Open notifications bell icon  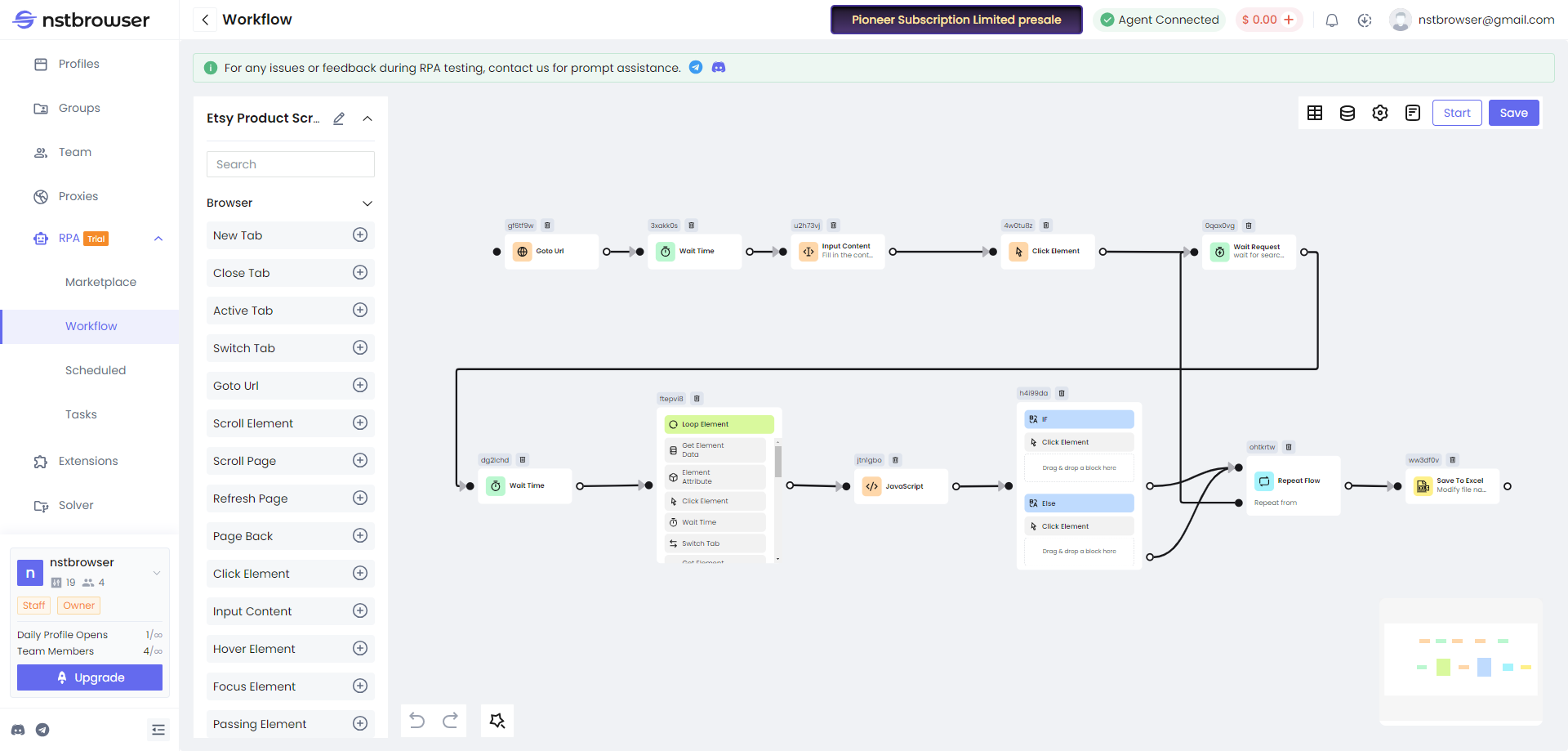tap(1332, 20)
